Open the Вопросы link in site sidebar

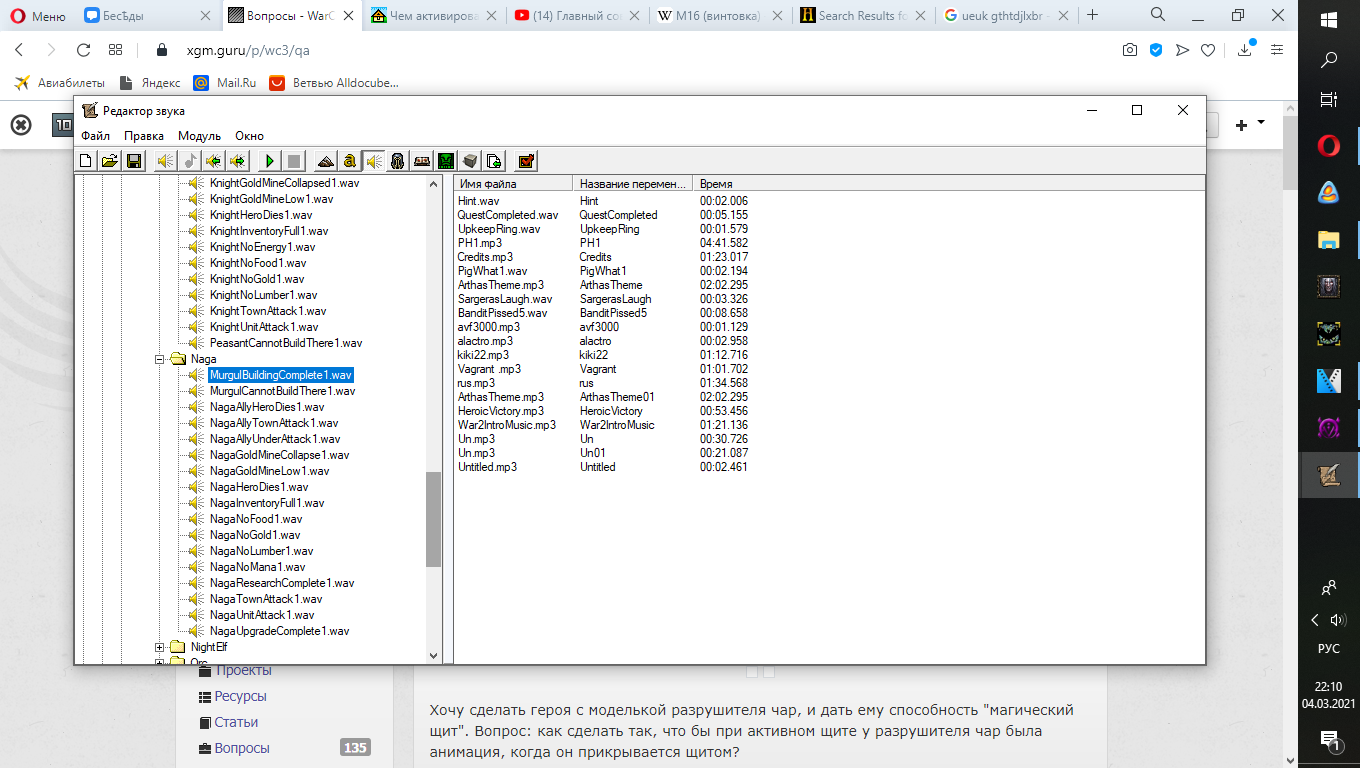242,748
